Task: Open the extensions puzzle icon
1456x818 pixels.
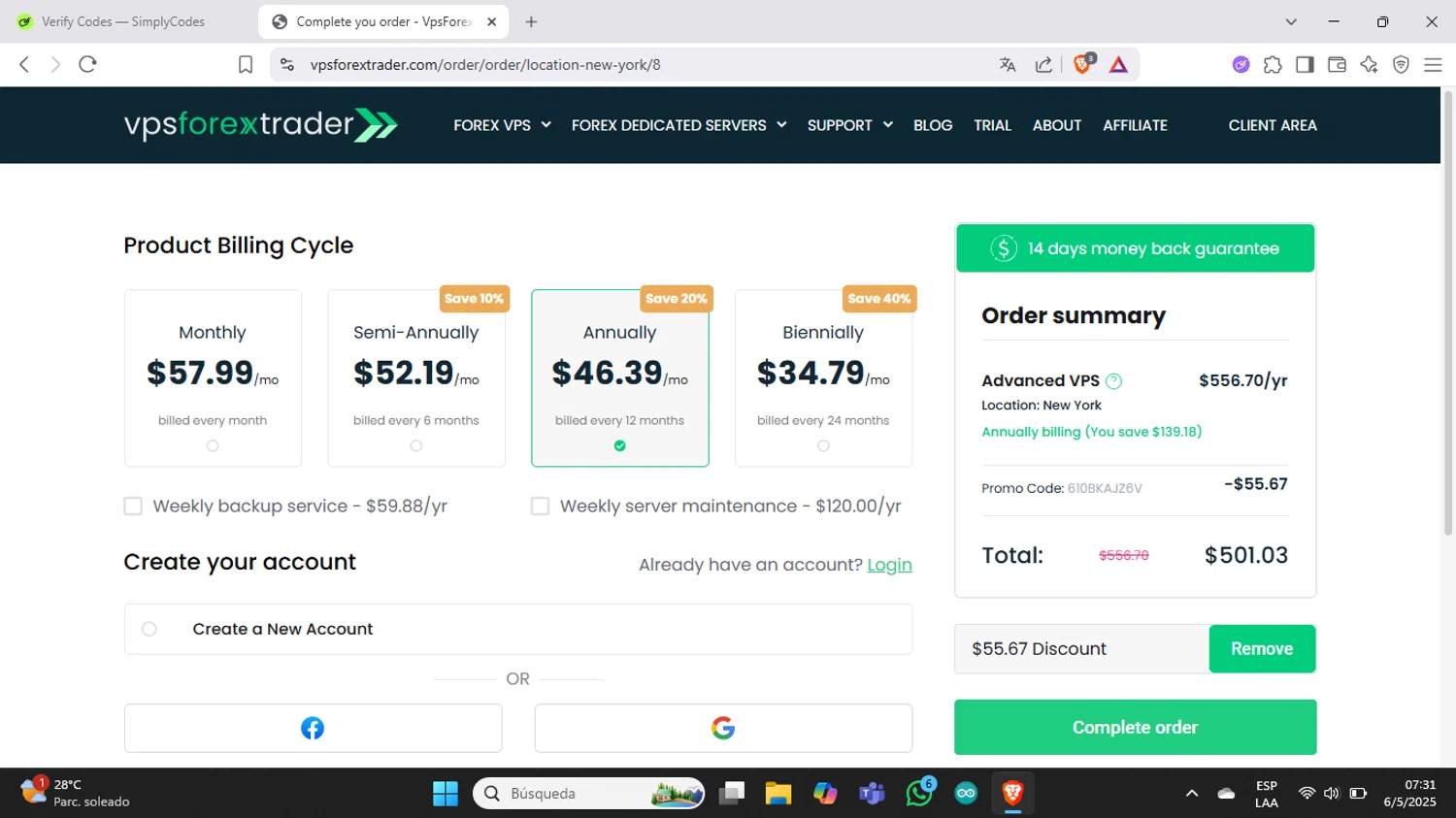Action: coord(1273,64)
